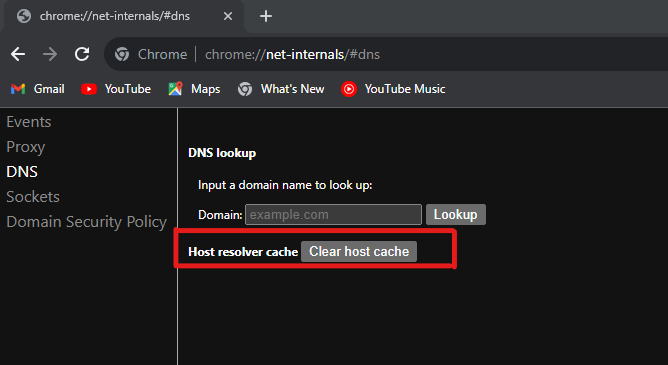Open the YouTube bookmark
Image resolution: width=668 pixels, height=365 pixels.
click(x=116, y=89)
